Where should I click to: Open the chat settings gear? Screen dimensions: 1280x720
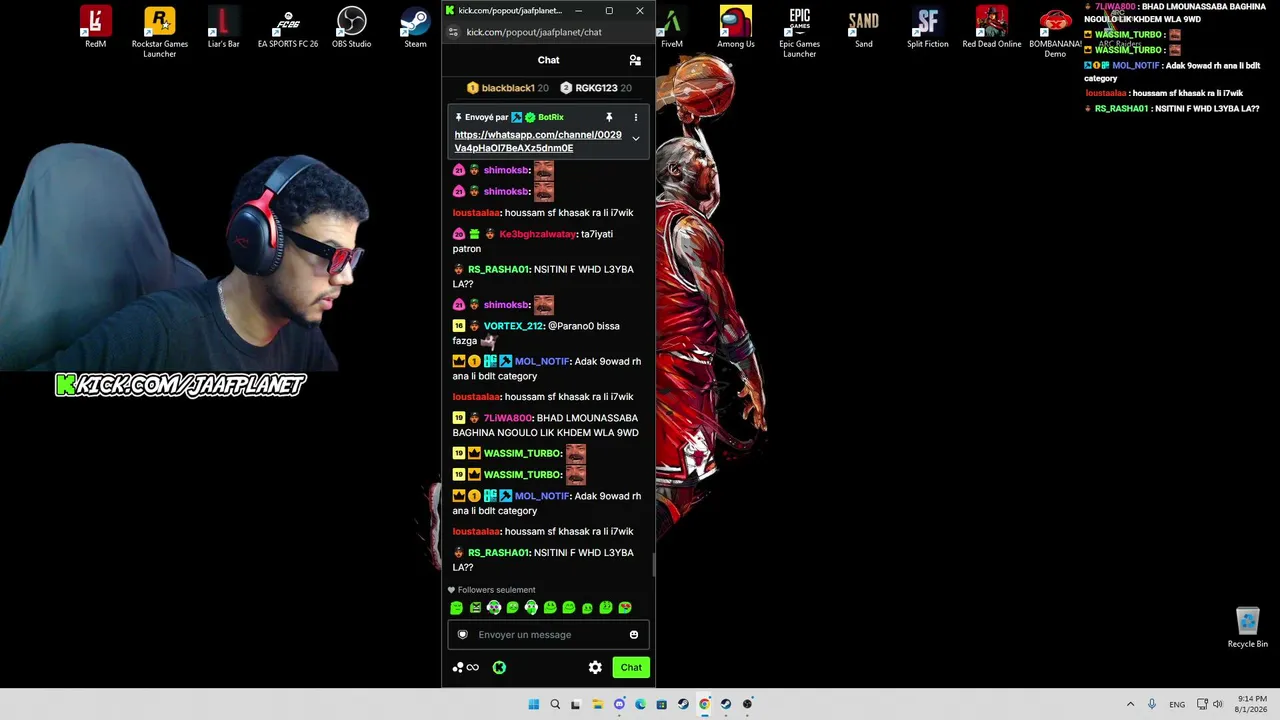pyautogui.click(x=595, y=667)
